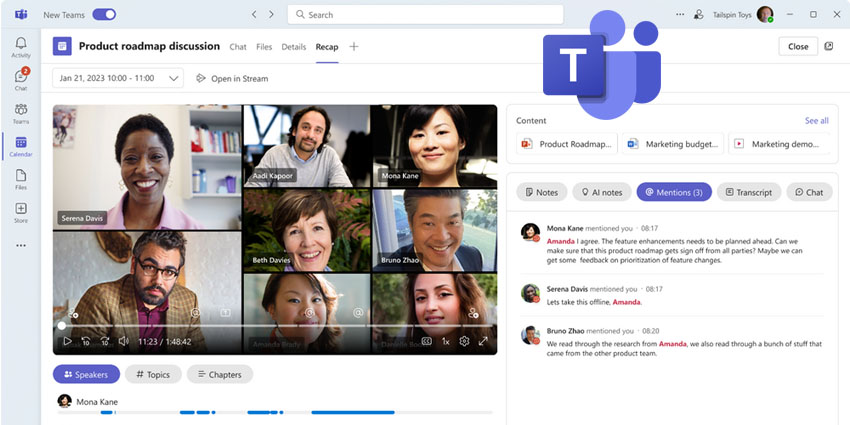
Task: Toggle the New Teams switch
Action: pyautogui.click(x=104, y=15)
